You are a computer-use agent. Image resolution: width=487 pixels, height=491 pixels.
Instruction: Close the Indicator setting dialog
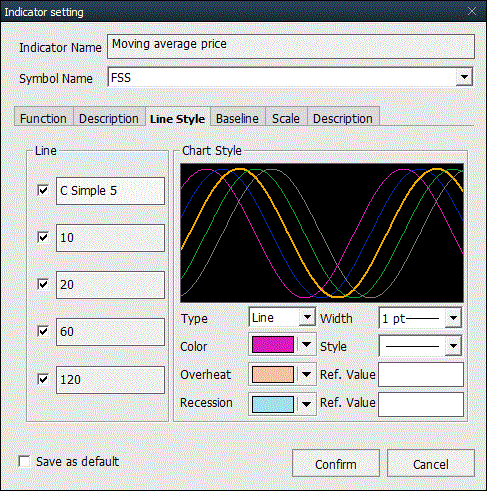(472, 11)
